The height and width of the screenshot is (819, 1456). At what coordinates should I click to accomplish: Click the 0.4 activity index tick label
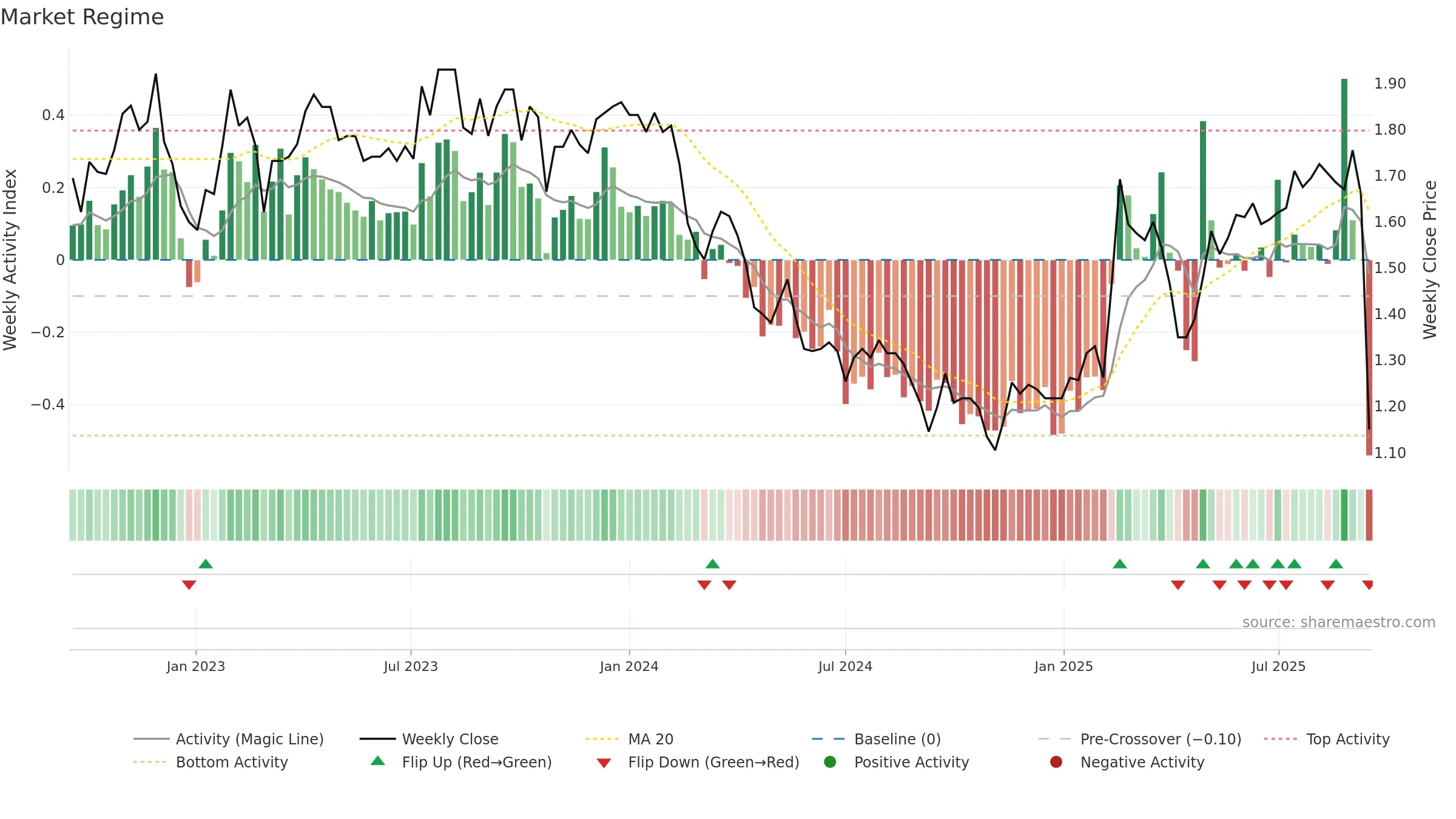pyautogui.click(x=53, y=115)
